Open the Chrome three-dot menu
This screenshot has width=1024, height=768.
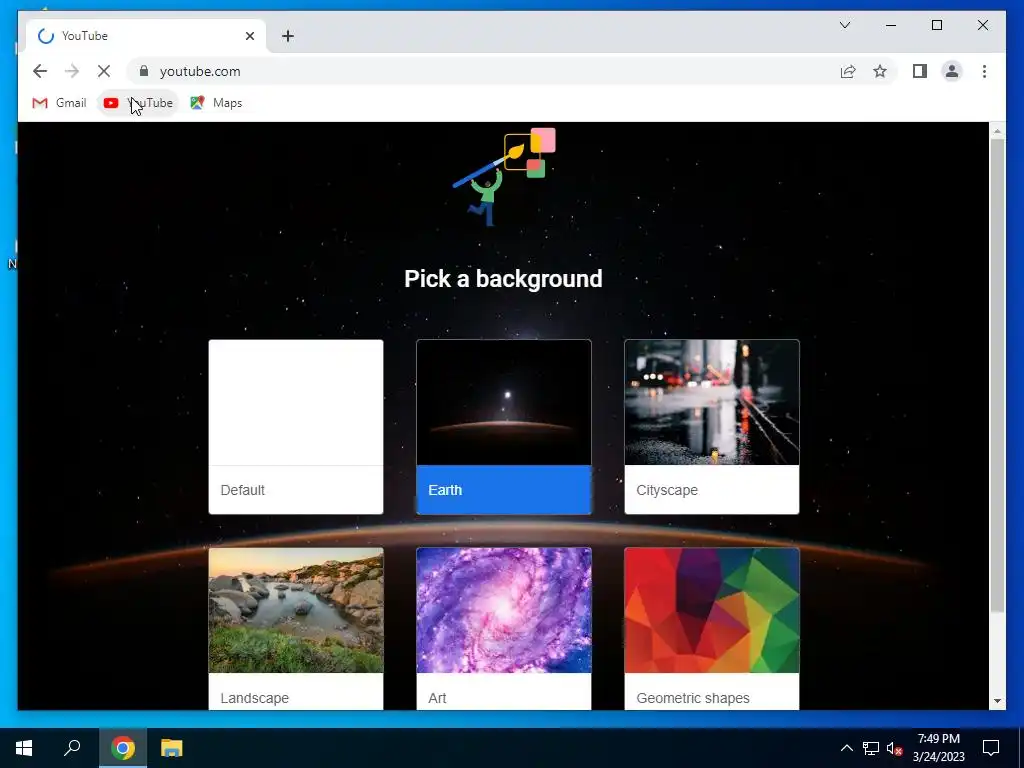tap(984, 71)
